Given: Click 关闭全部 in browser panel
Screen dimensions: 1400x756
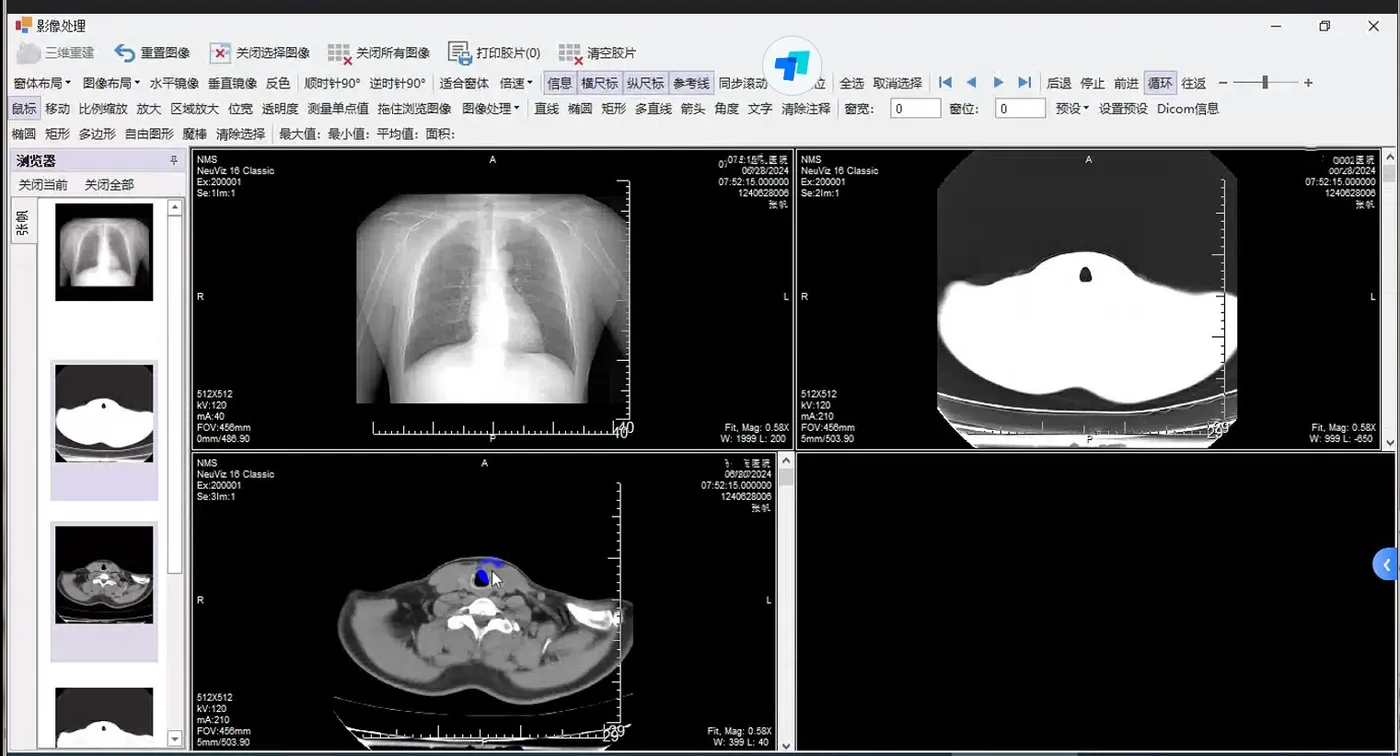Looking at the screenshot, I should click(x=109, y=185).
